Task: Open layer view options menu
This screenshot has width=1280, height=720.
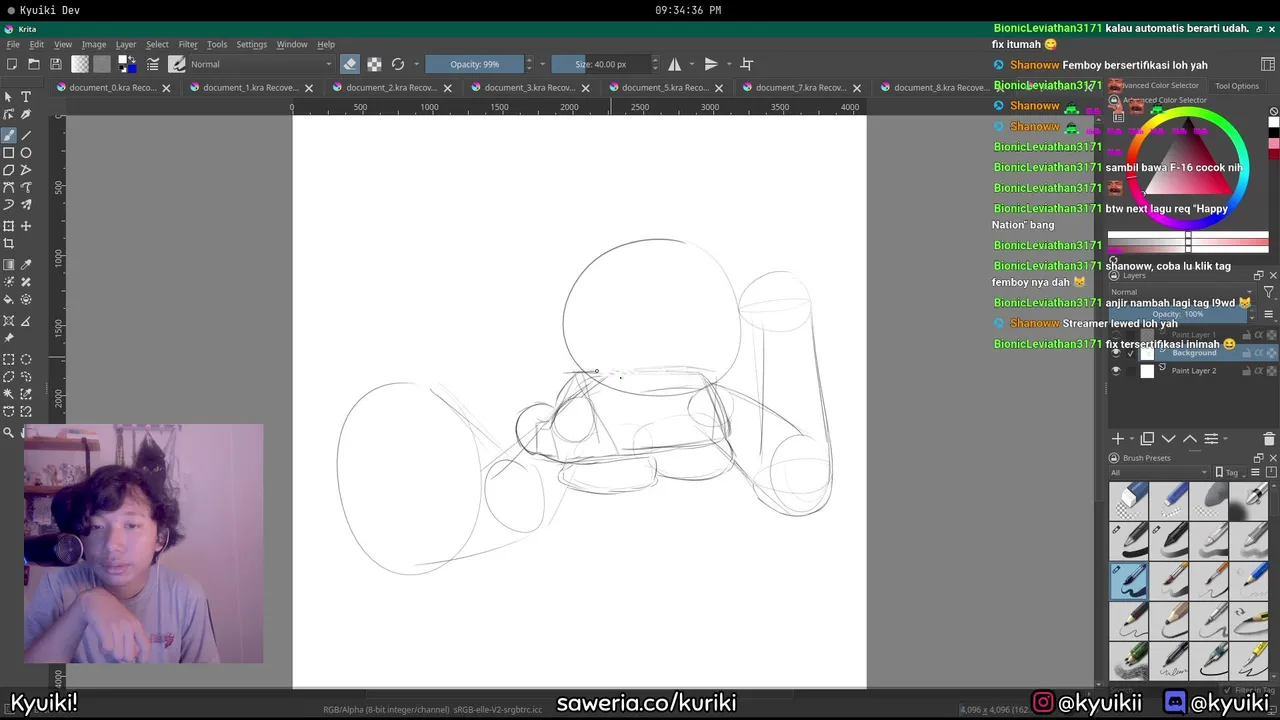Action: tap(1268, 314)
